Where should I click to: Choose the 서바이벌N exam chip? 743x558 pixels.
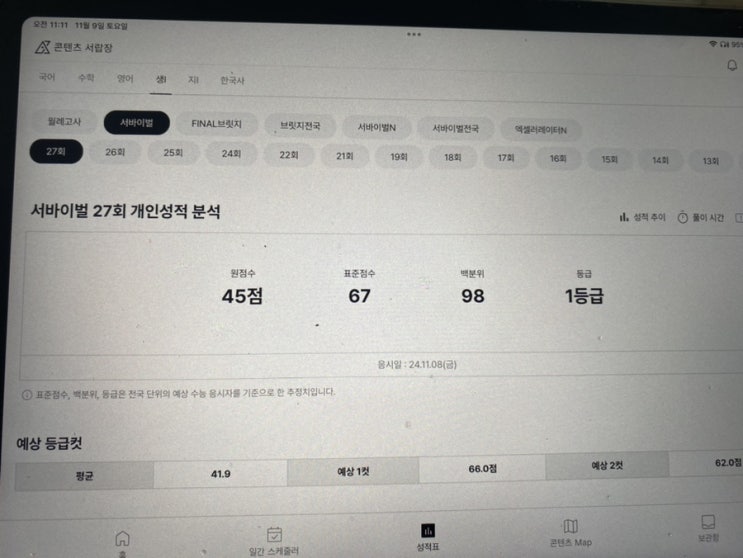[376, 127]
